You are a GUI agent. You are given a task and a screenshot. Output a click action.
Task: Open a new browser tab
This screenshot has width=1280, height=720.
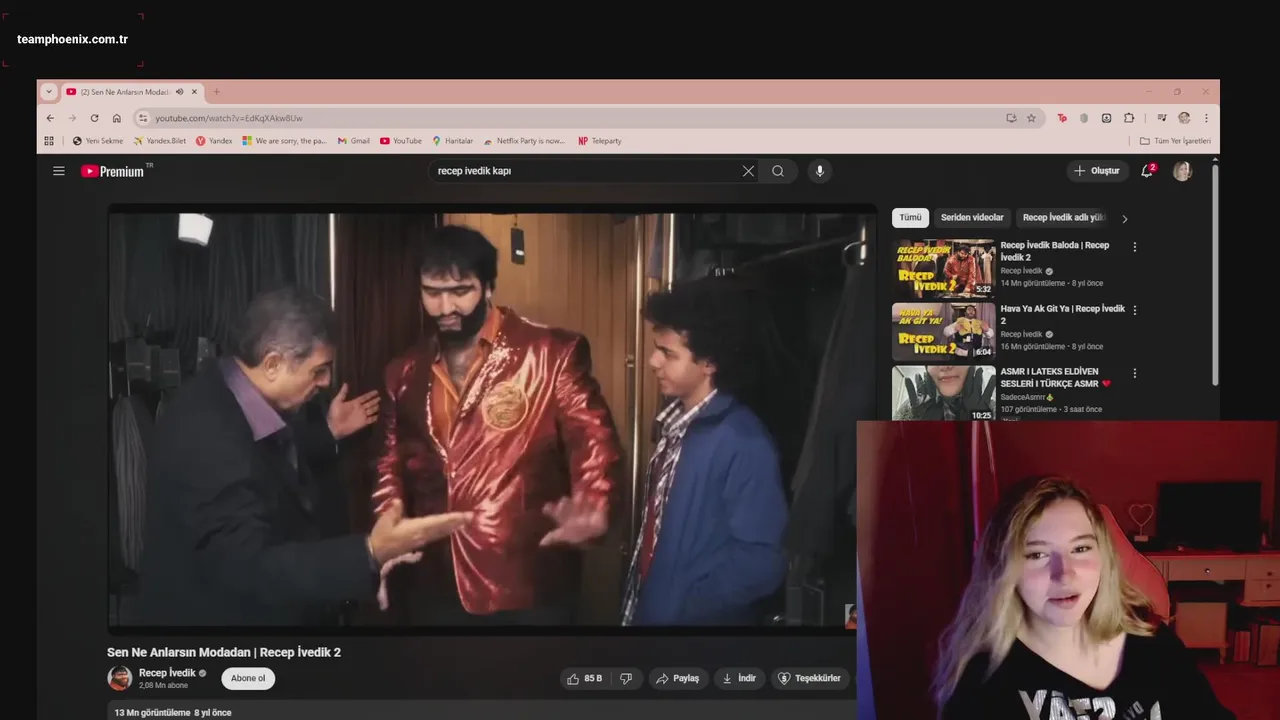[216, 92]
